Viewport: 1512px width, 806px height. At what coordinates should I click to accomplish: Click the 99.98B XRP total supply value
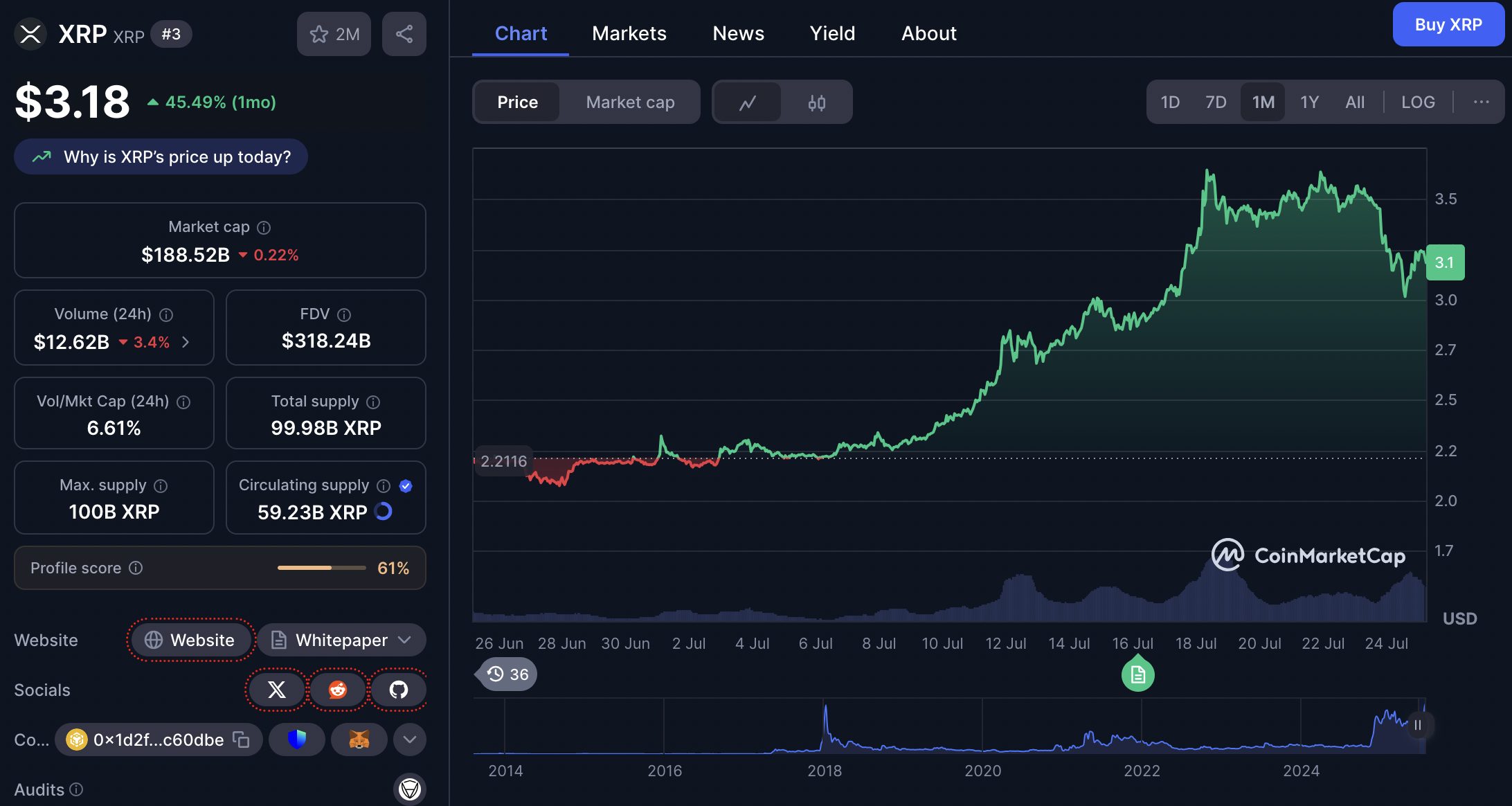(x=326, y=428)
